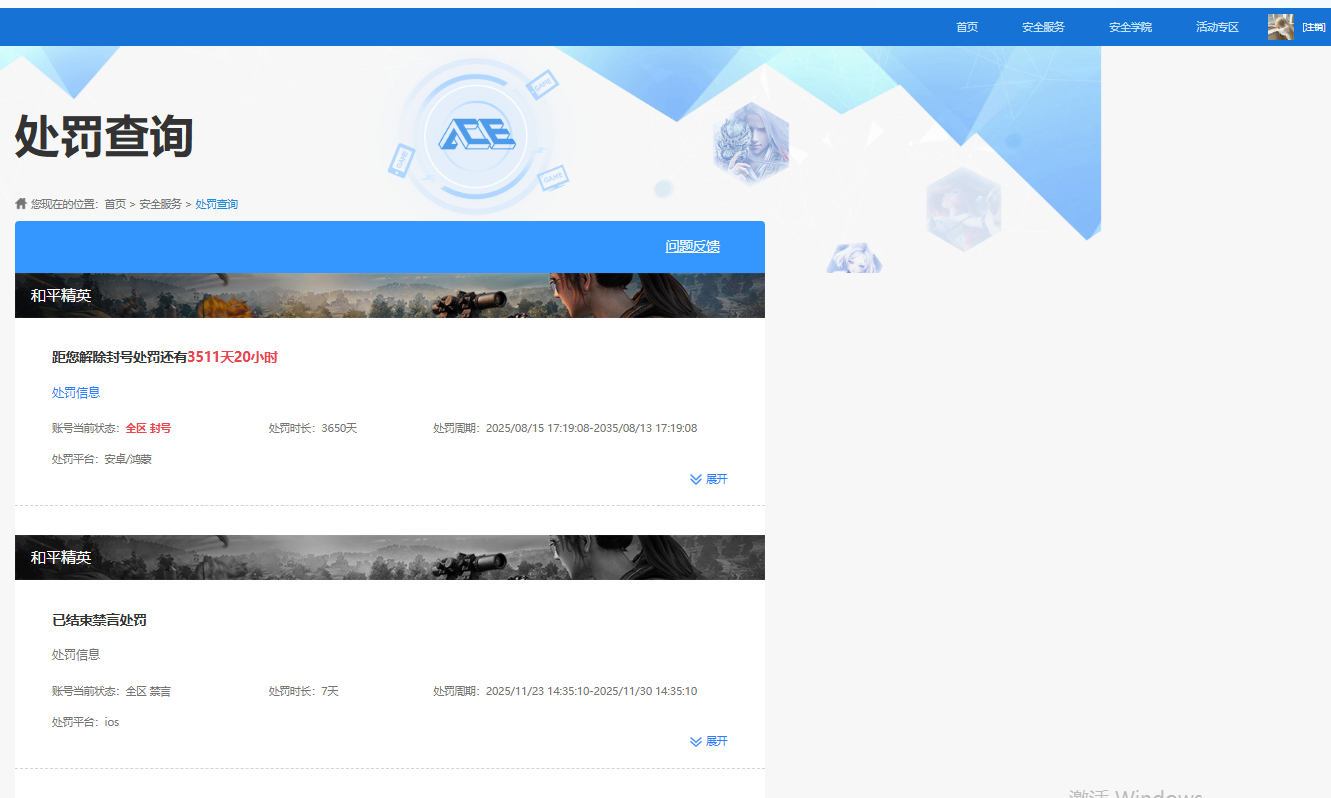1331x798 pixels.
Task: Click the double-chevron icon beside second 展开
Action: [697, 741]
